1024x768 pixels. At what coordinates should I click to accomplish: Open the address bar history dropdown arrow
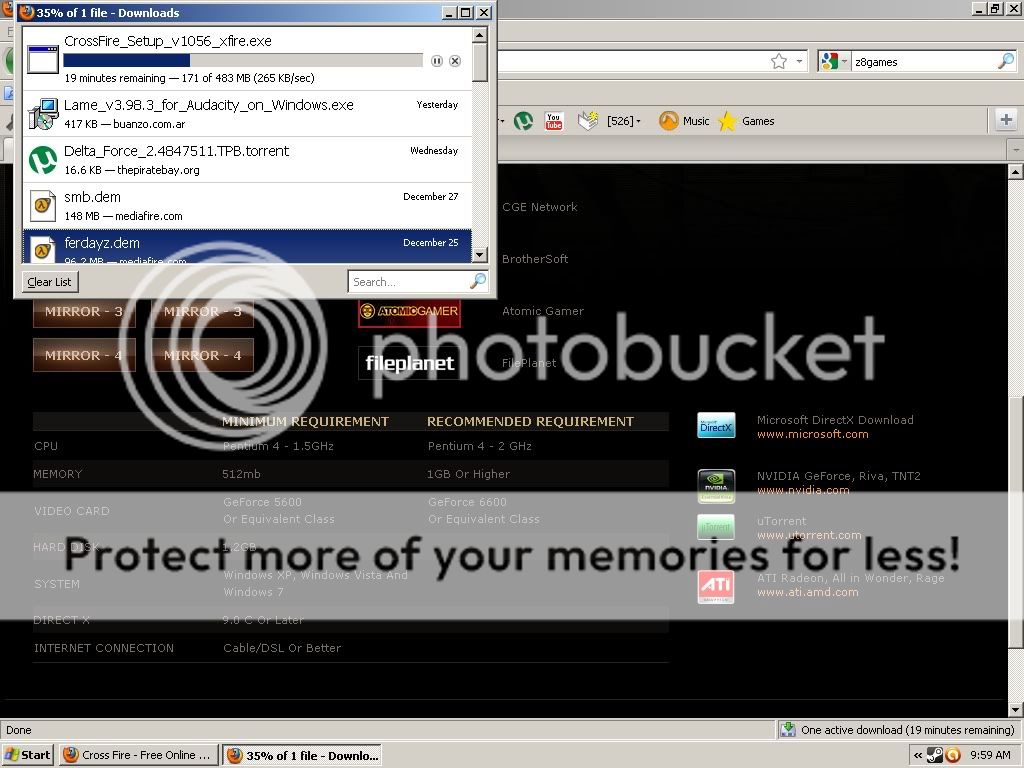pos(799,62)
